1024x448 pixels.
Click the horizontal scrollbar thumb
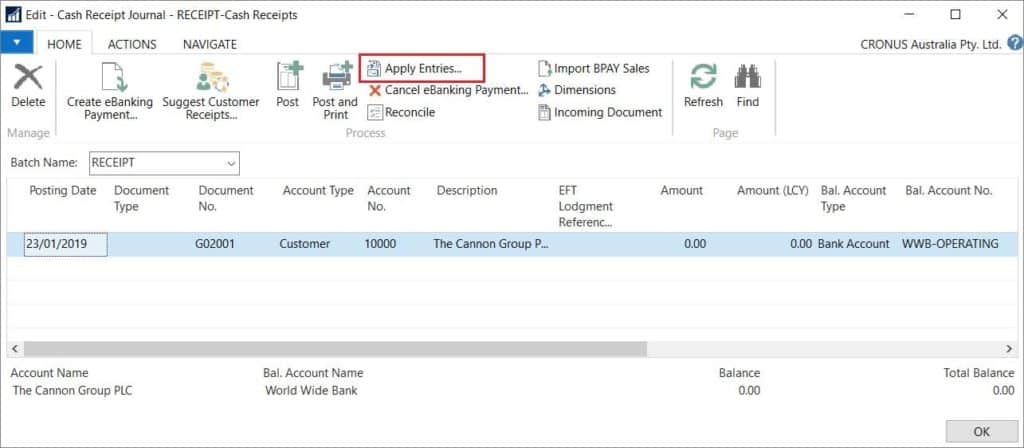point(336,349)
